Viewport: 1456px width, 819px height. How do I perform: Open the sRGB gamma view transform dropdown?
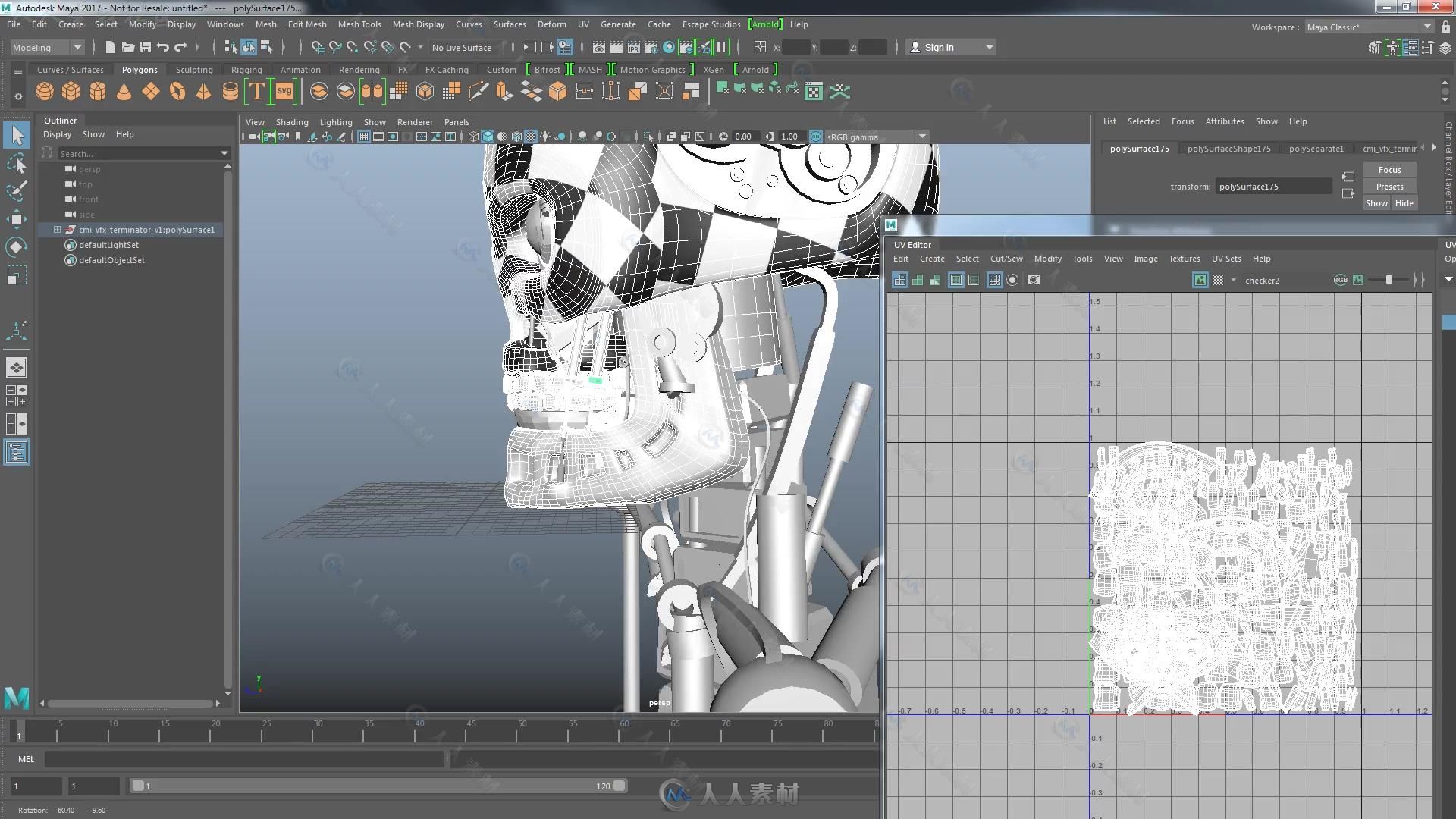922,136
